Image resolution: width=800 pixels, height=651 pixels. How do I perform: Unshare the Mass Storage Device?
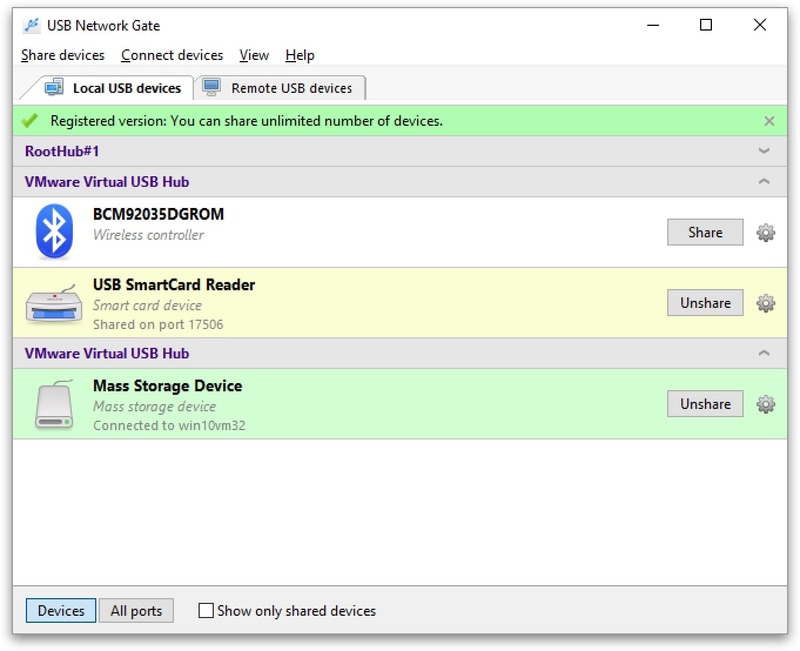(x=705, y=404)
